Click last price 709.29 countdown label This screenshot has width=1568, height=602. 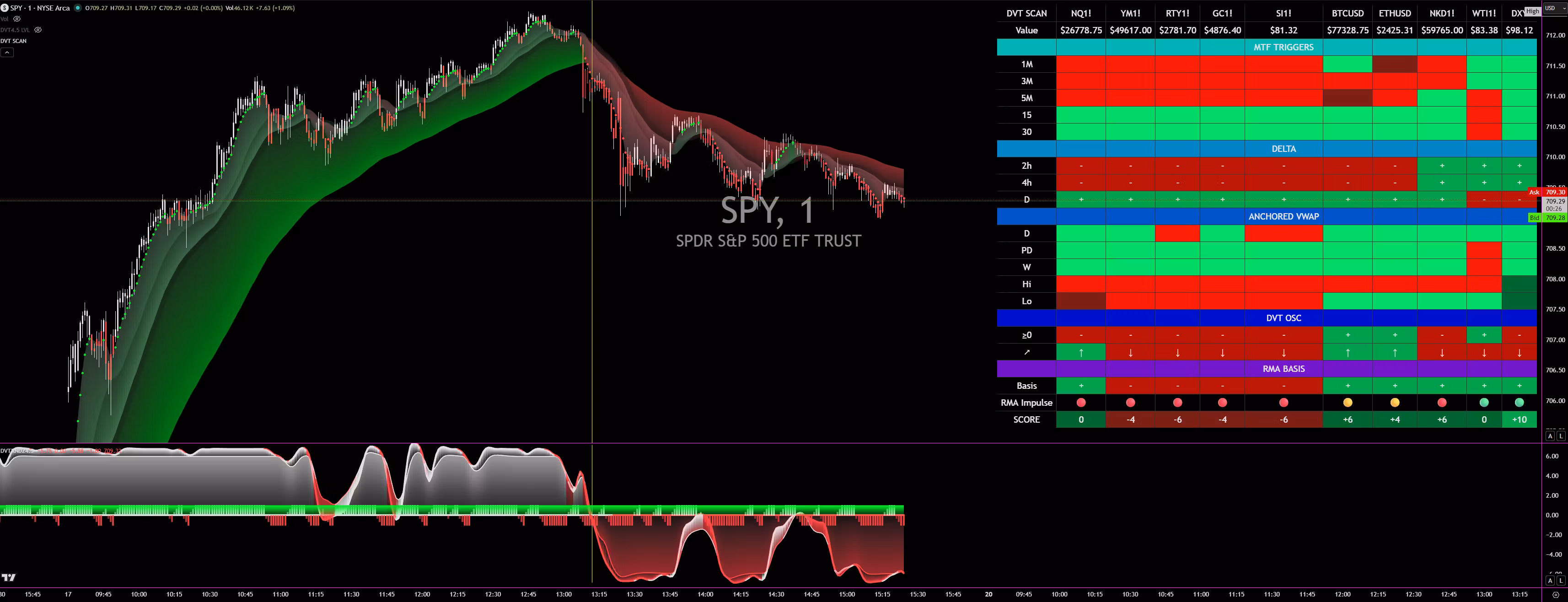point(1555,204)
